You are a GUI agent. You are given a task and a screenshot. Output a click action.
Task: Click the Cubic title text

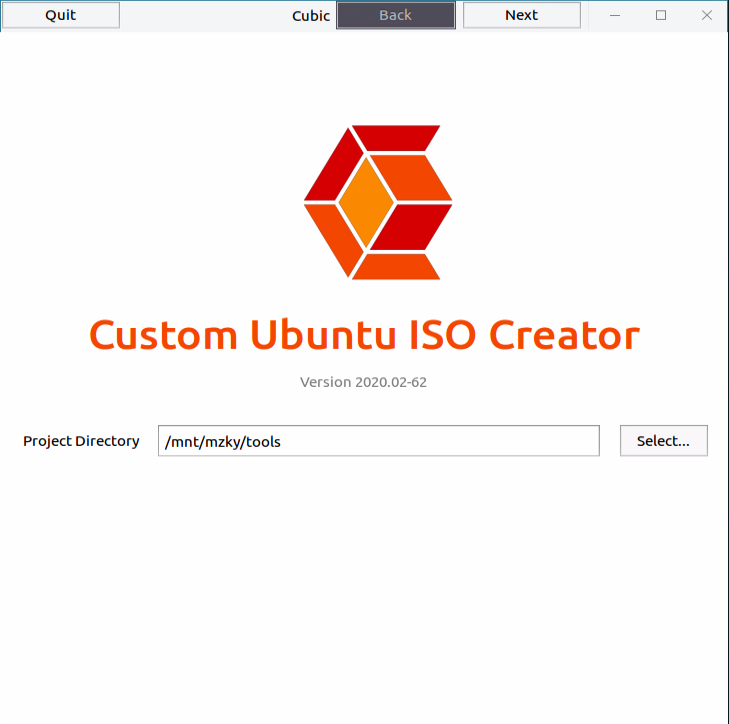coord(311,15)
